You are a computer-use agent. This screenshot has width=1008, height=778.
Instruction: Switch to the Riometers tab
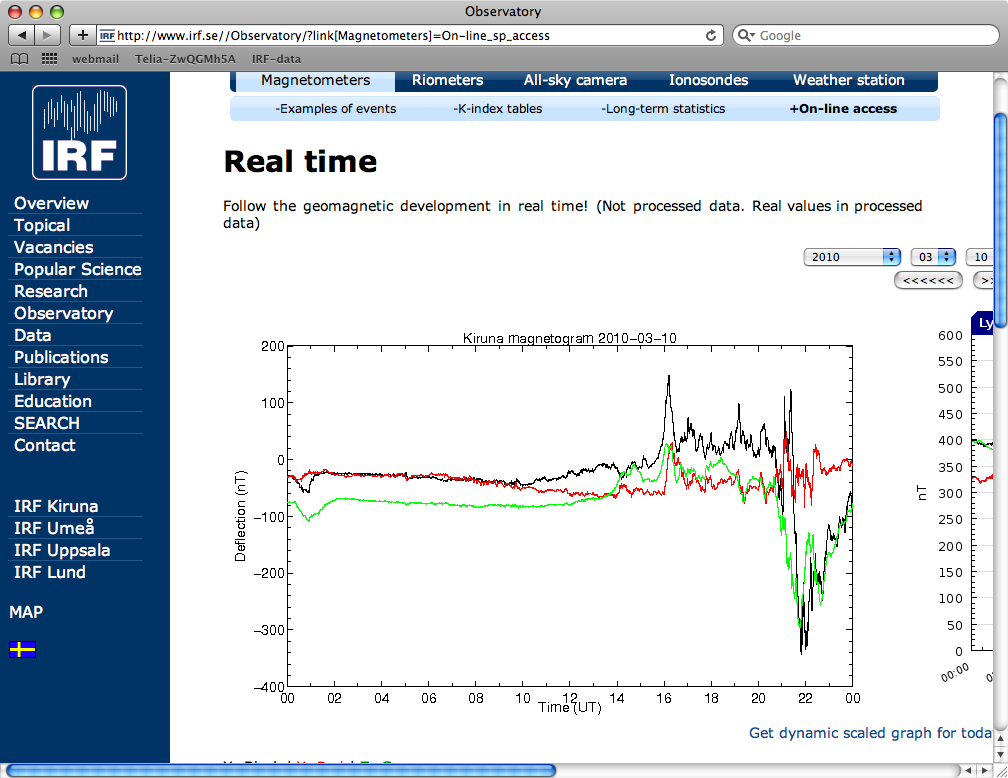pos(447,80)
